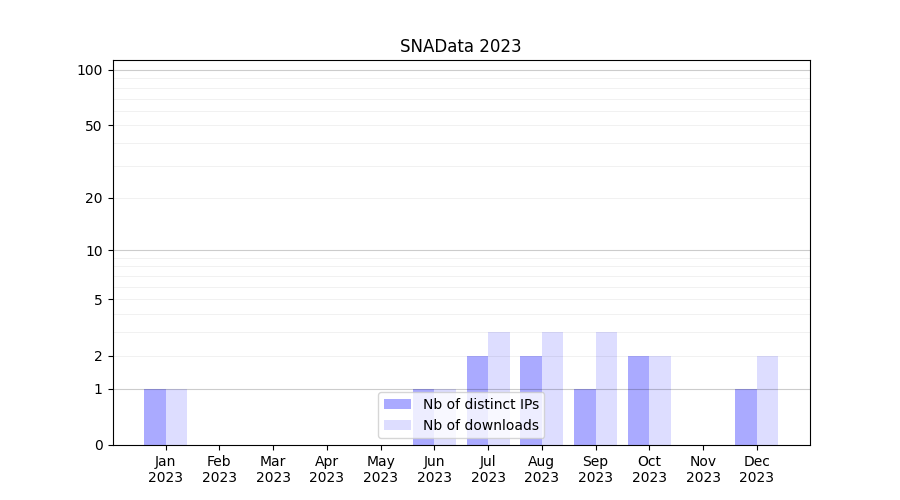This screenshot has height=500, width=900.
Task: Pick the August downloads bar
Action: click(553, 388)
